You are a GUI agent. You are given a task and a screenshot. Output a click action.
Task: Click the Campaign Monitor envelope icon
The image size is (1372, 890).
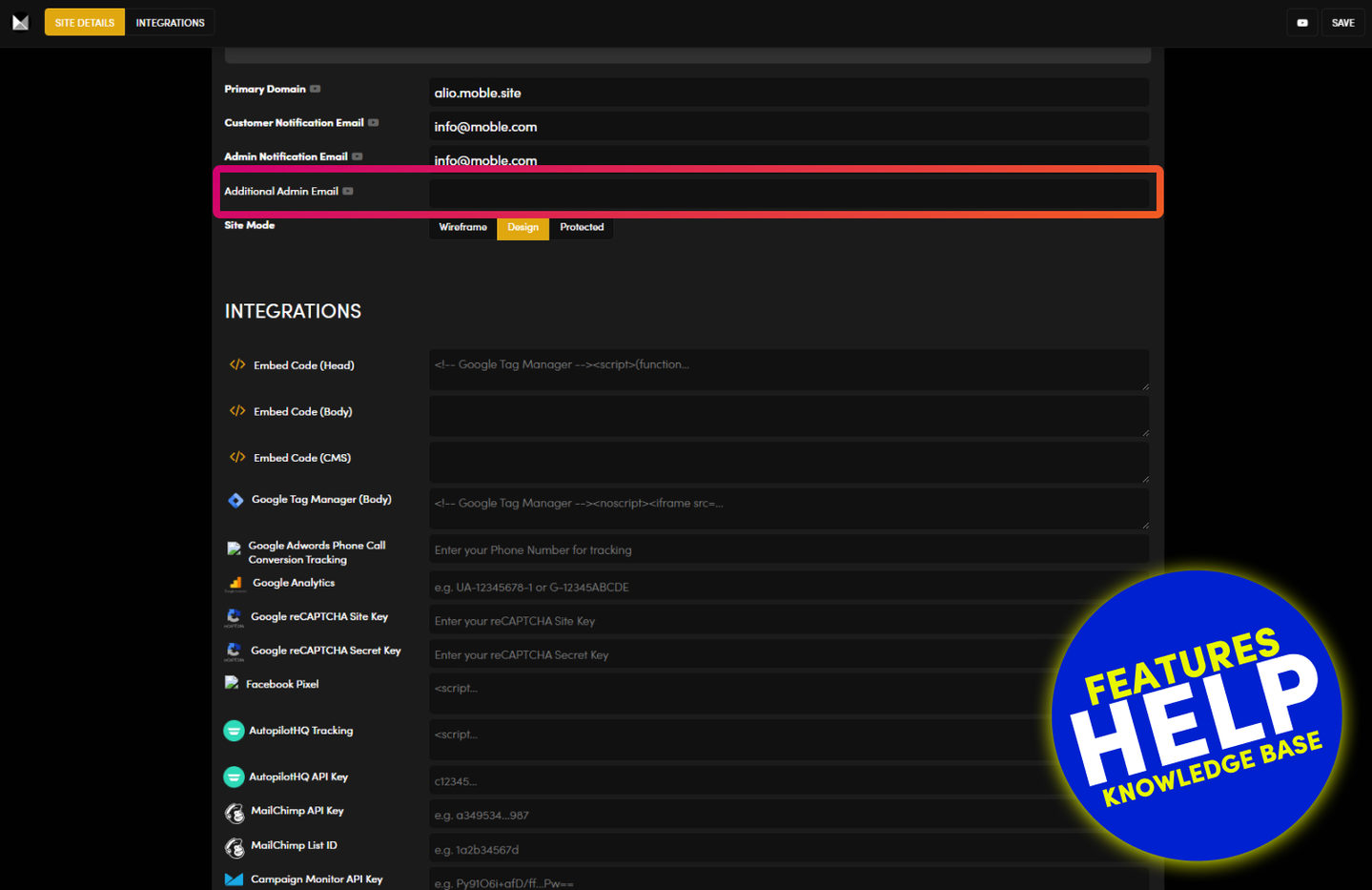pyautogui.click(x=234, y=880)
